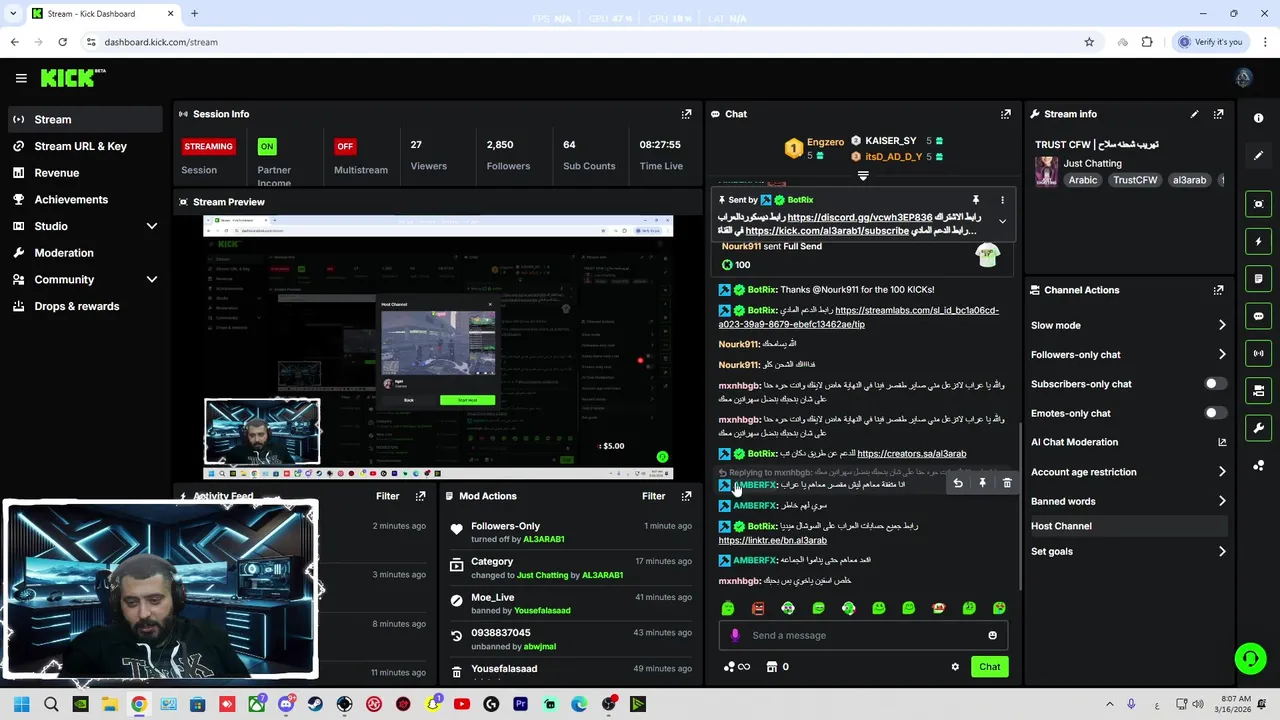Pin the hovered AMBERFX chat message

click(982, 484)
